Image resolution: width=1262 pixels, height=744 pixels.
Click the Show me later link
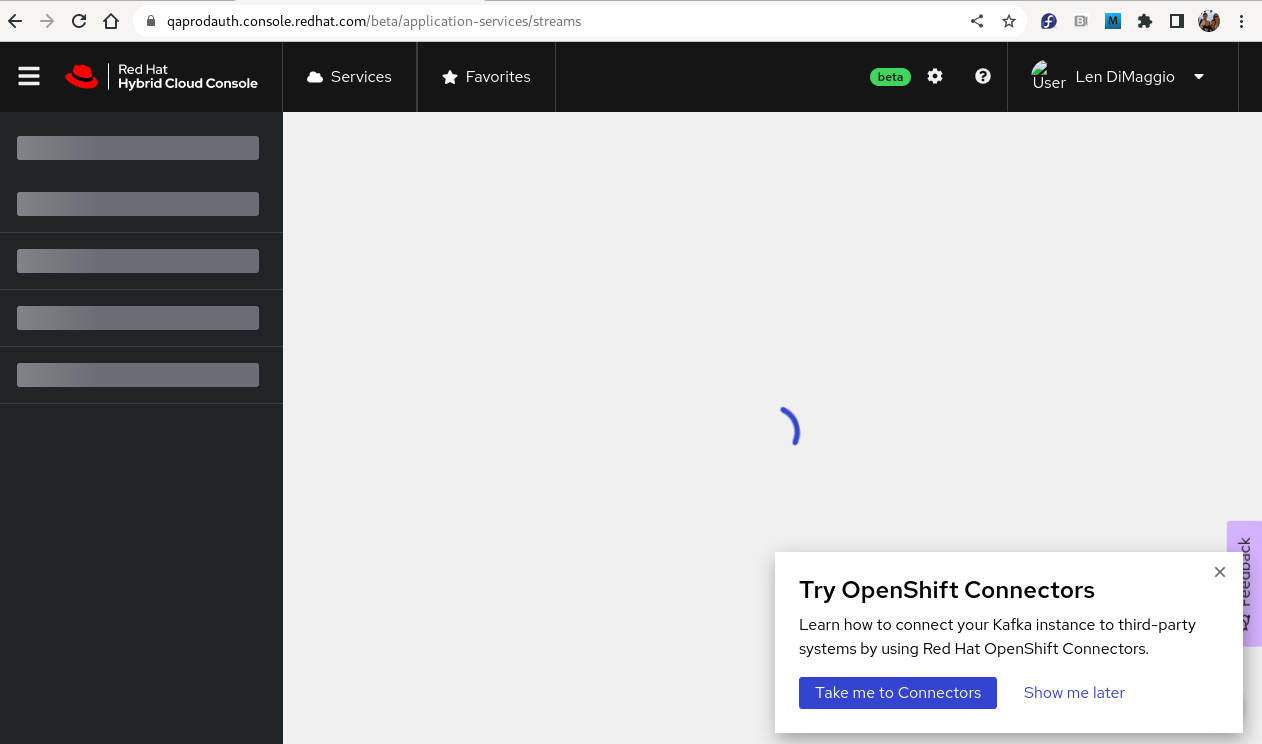coord(1074,693)
